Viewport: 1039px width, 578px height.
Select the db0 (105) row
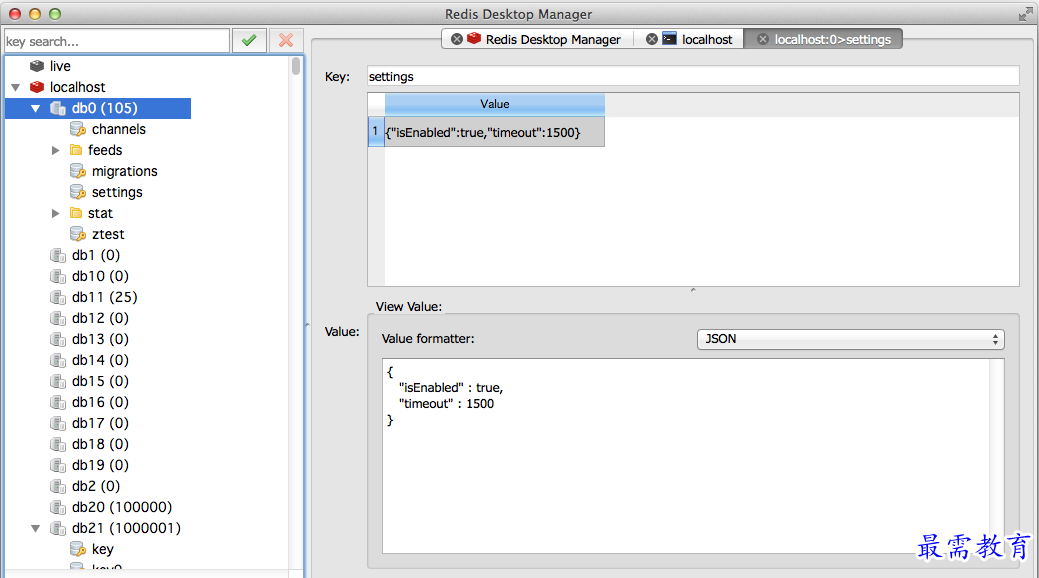point(98,108)
